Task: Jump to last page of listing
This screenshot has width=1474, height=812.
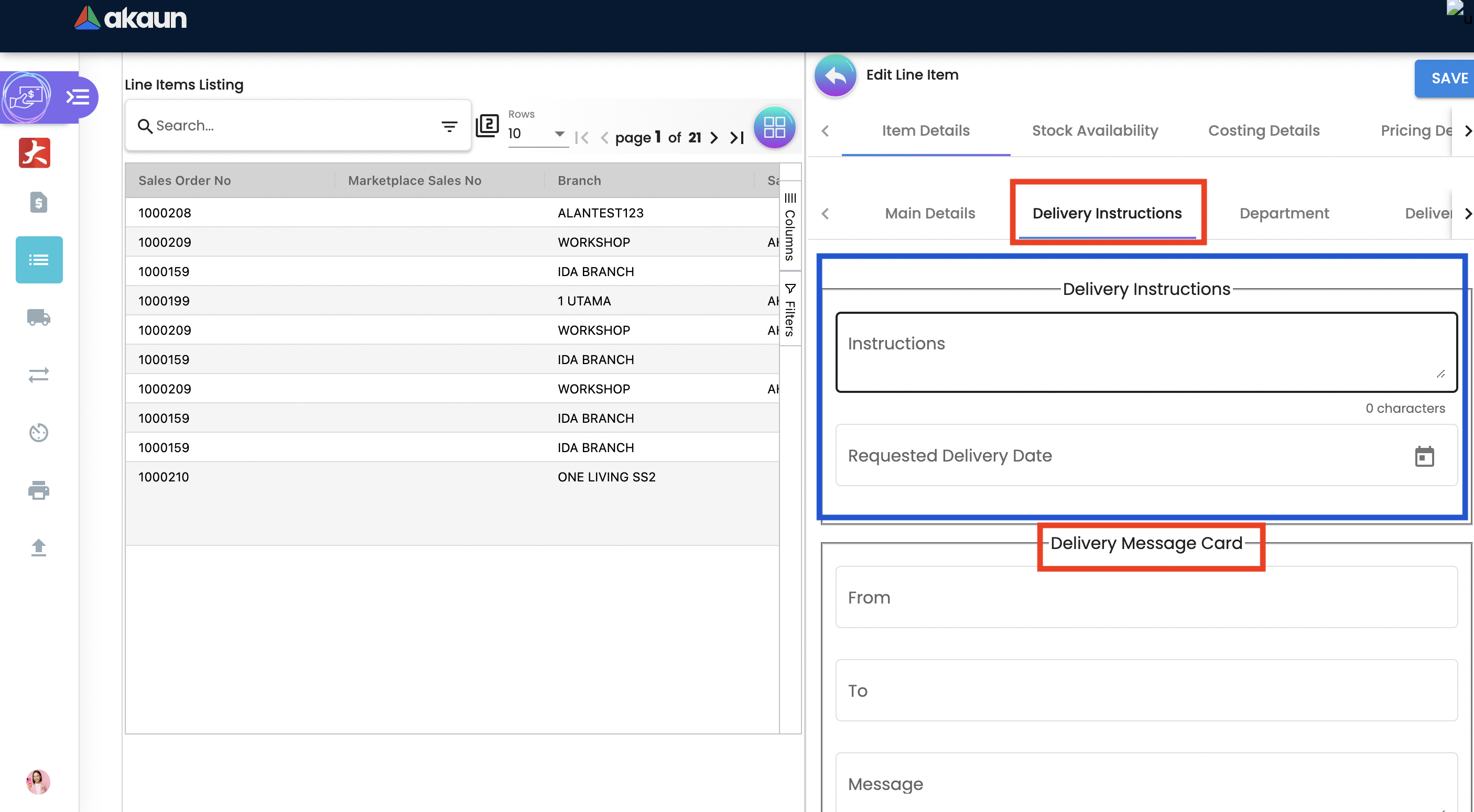Action: pos(737,138)
